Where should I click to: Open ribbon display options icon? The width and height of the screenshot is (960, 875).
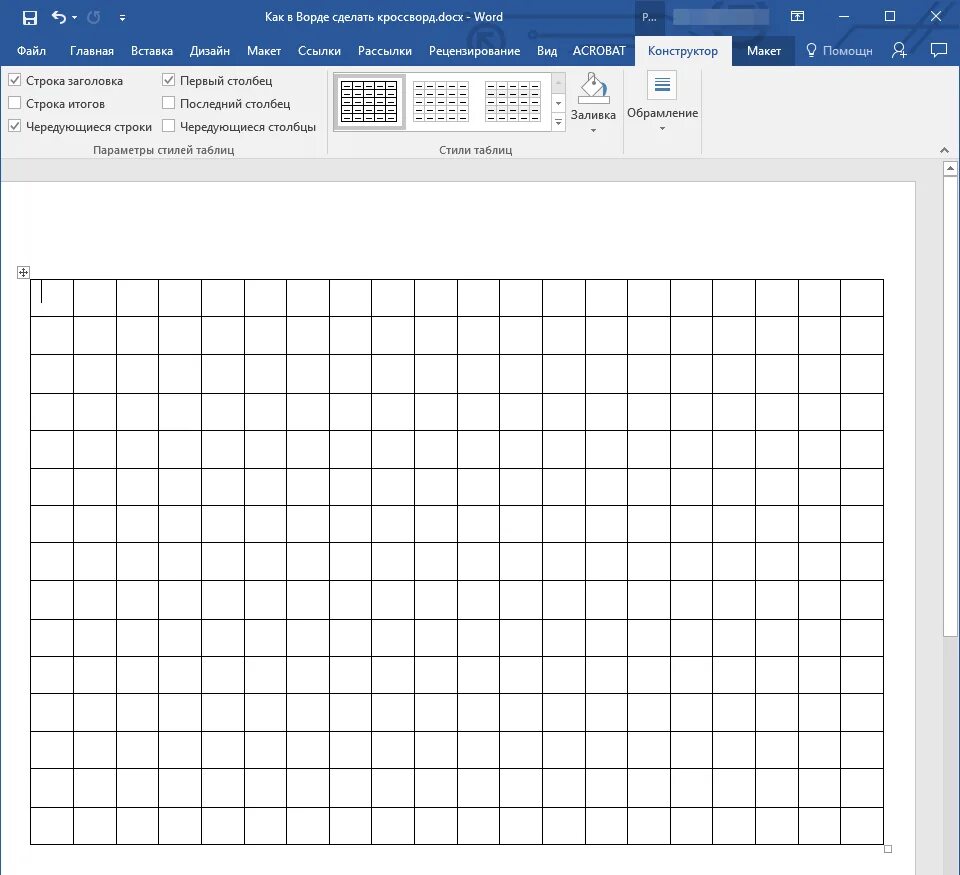[797, 17]
